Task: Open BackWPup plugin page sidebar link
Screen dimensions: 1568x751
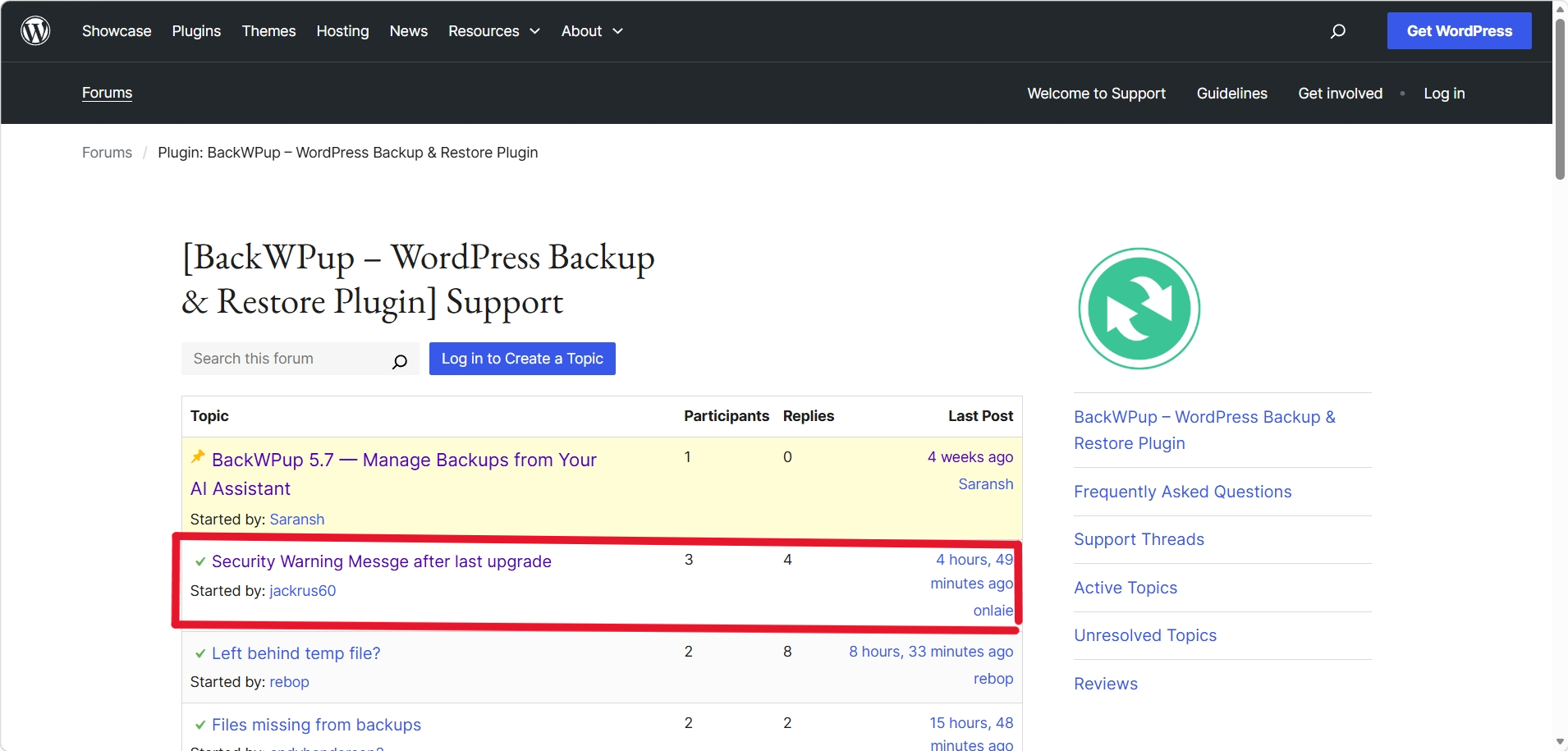Action: (1205, 430)
